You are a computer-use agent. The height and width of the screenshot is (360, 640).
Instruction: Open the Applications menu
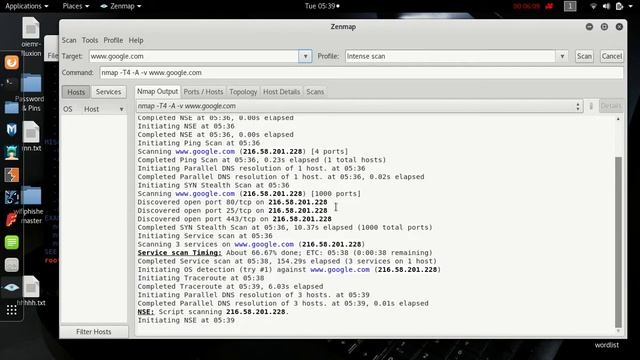click(x=27, y=6)
